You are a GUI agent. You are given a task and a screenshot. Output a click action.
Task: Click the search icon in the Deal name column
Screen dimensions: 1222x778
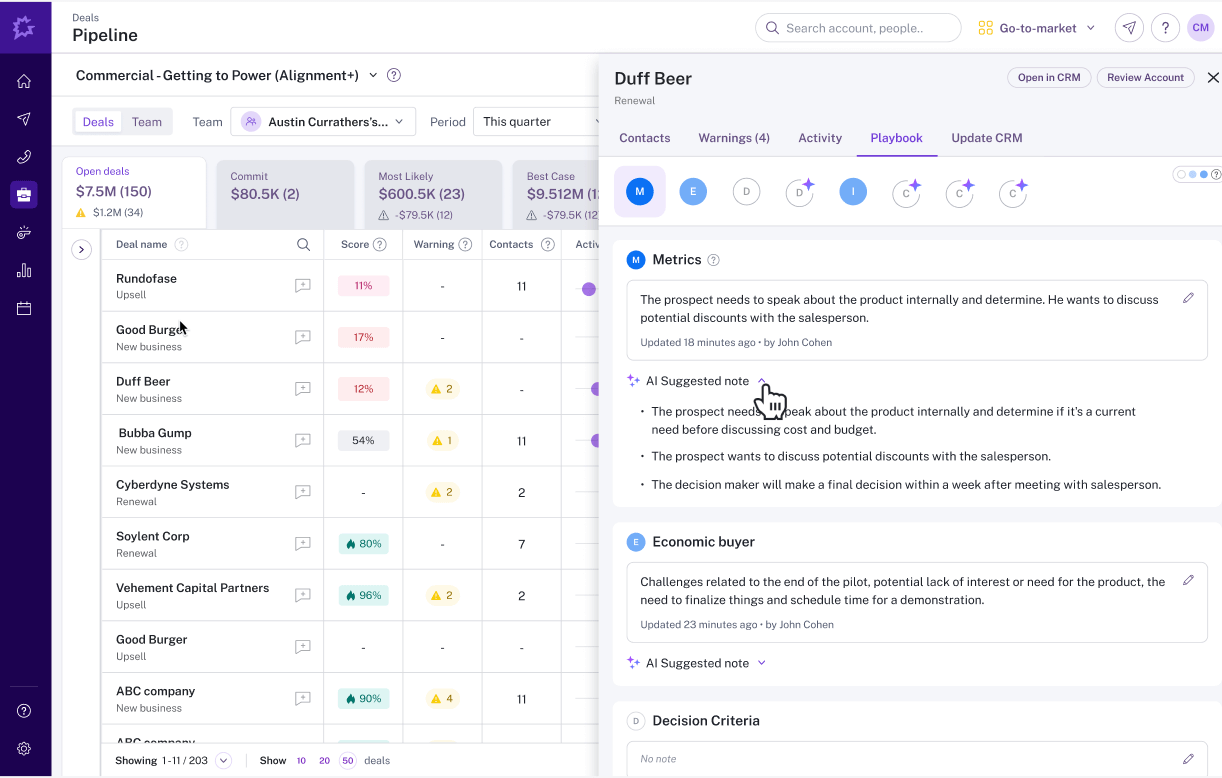point(304,244)
